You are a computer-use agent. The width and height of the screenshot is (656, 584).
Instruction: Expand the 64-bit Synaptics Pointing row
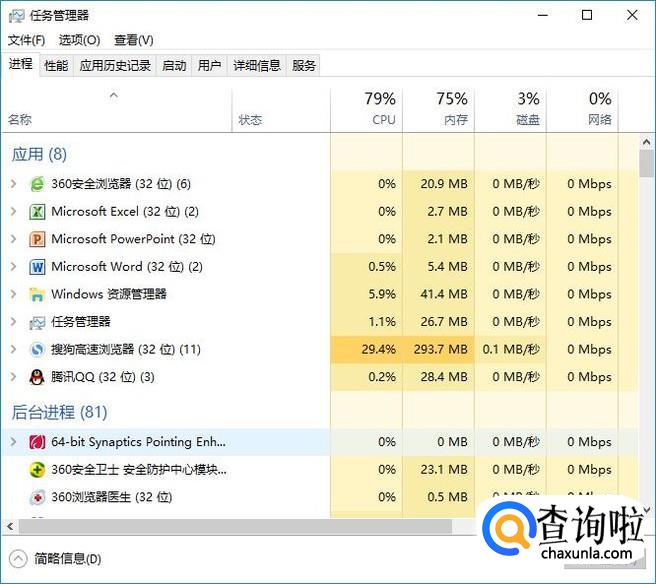click(x=13, y=442)
